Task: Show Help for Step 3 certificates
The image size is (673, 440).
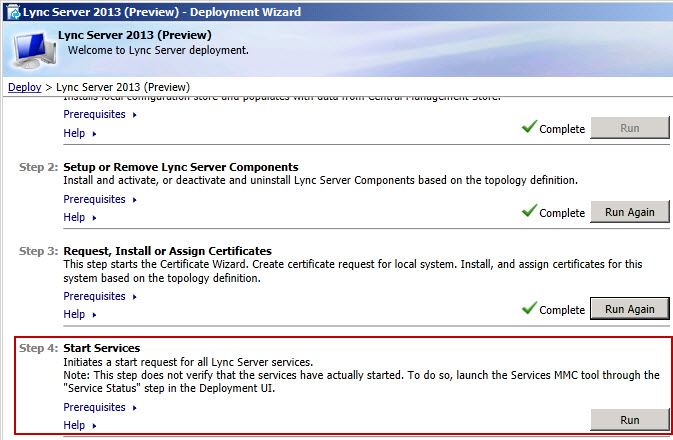Action: click(x=75, y=314)
